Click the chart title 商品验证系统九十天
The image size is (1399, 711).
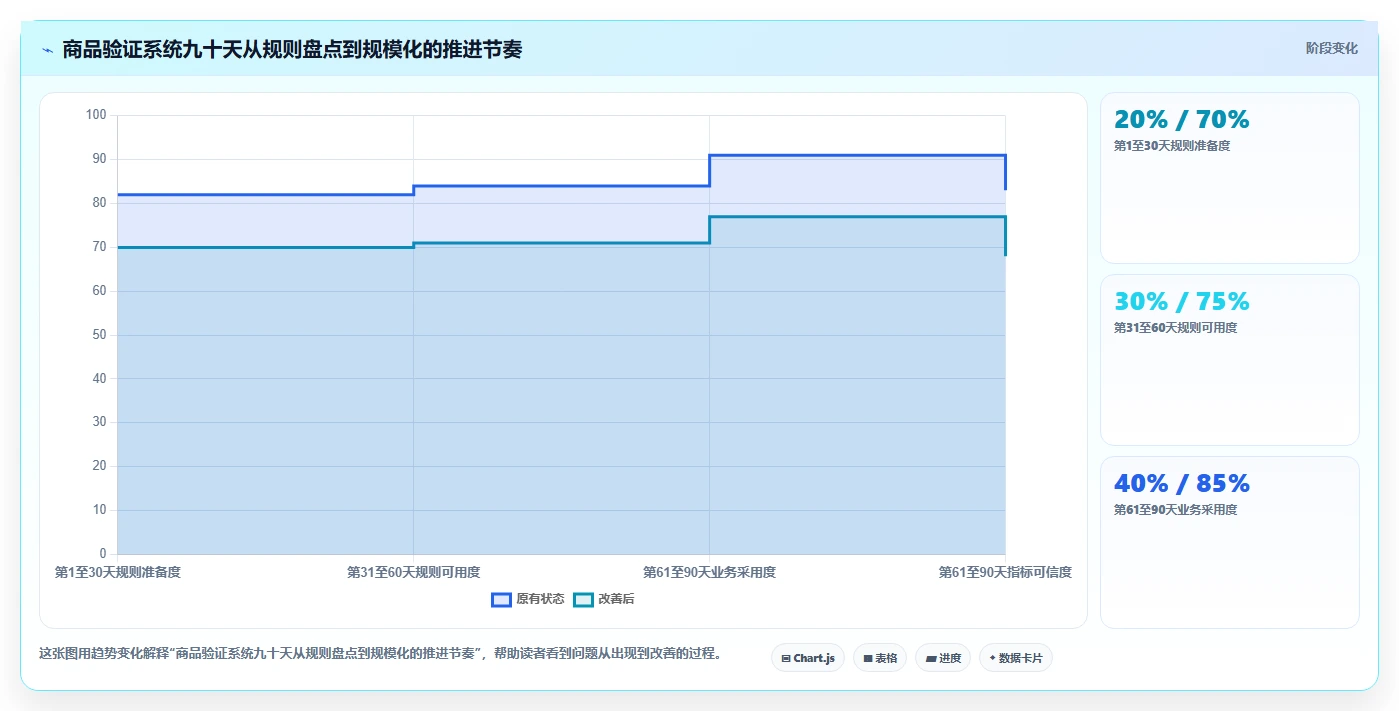(x=292, y=49)
